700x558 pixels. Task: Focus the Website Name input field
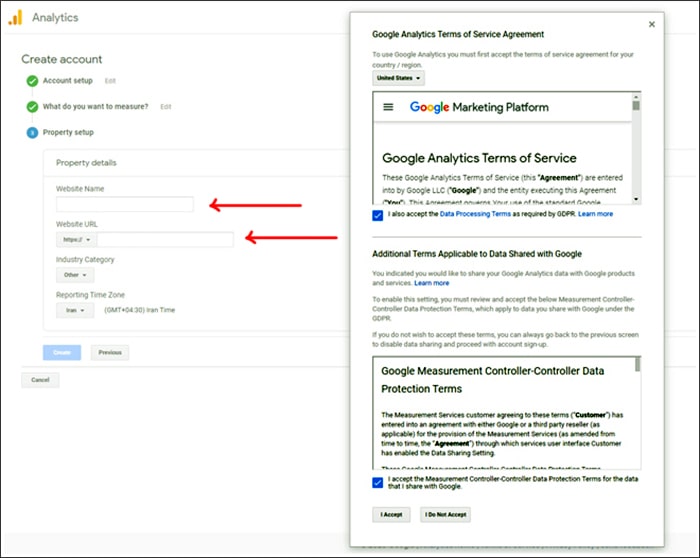click(x=125, y=204)
